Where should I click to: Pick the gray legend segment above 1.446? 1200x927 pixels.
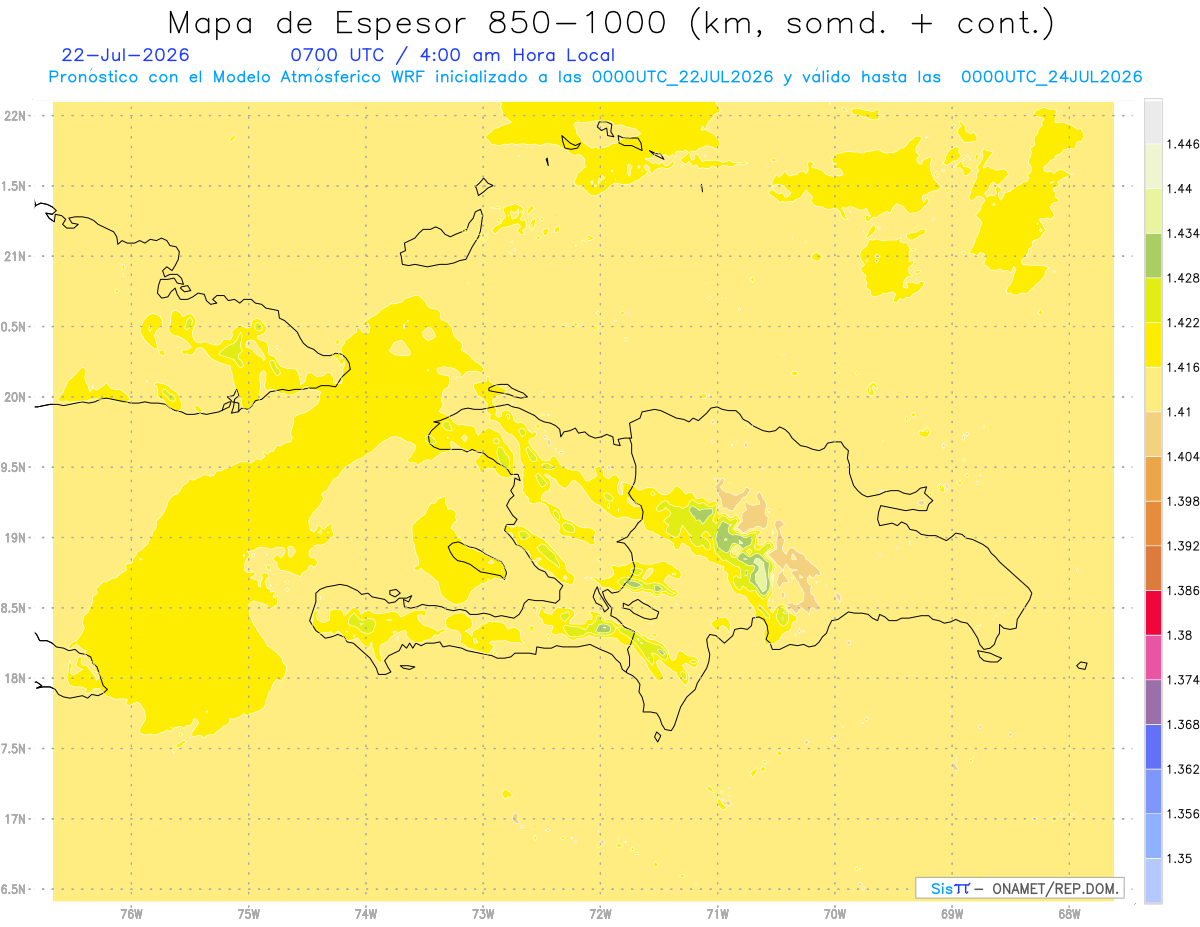pyautogui.click(x=1153, y=121)
